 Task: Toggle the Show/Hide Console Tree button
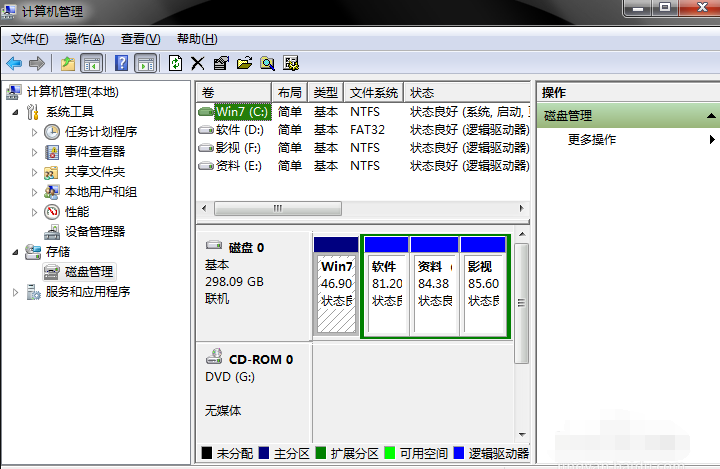click(x=91, y=63)
